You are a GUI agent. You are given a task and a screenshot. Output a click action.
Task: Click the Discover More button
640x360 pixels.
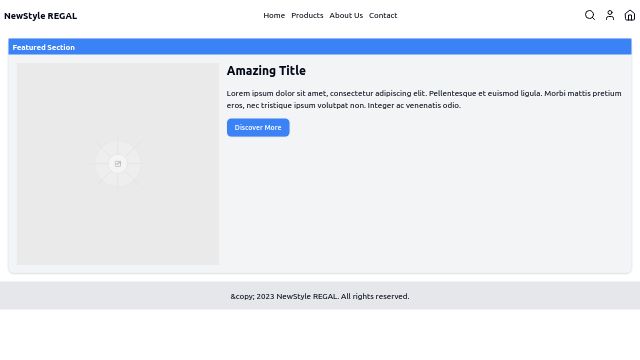tap(258, 128)
